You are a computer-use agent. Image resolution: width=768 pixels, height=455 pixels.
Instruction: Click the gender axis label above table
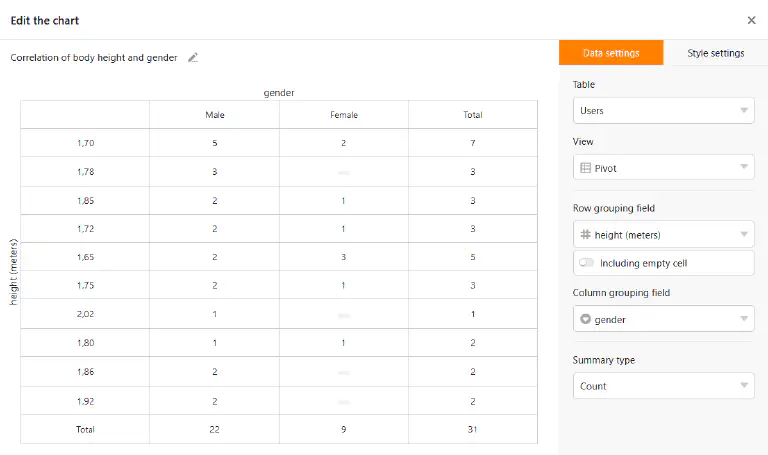tap(279, 93)
